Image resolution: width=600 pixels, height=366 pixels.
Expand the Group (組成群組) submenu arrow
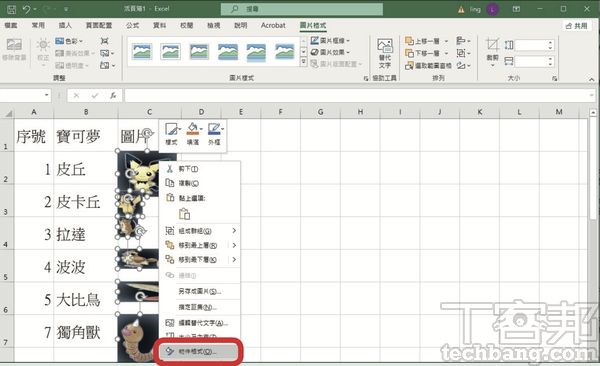tap(234, 230)
